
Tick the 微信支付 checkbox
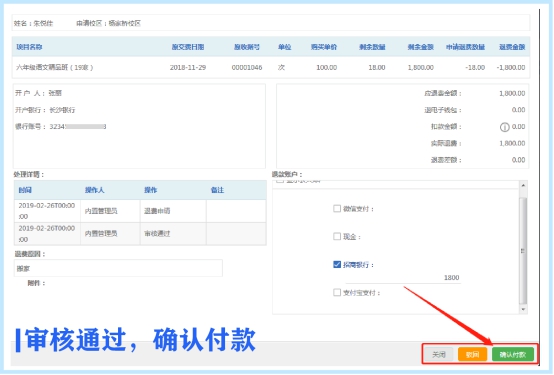[337, 209]
